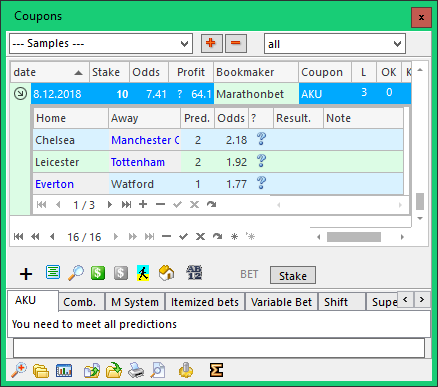Close the Coupons window
The height and width of the screenshot is (387, 438).
[x=421, y=17]
